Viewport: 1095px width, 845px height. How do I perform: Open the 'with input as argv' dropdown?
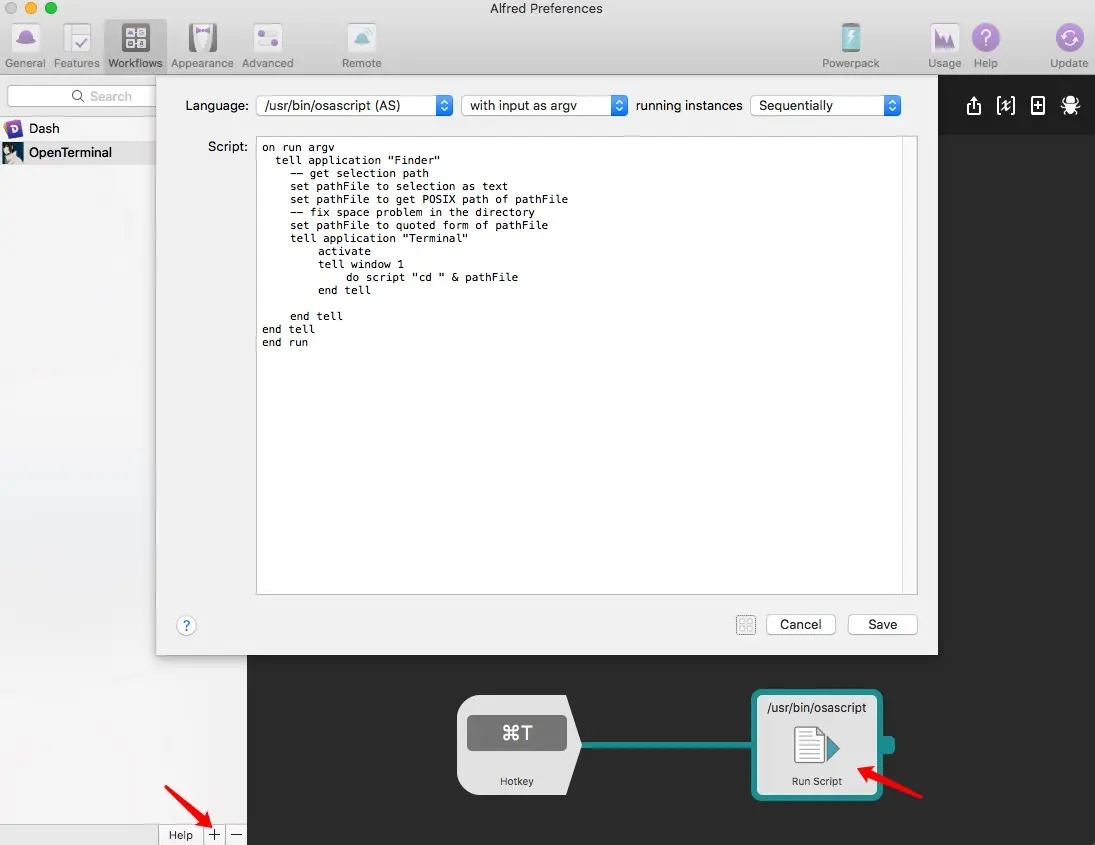pos(544,105)
